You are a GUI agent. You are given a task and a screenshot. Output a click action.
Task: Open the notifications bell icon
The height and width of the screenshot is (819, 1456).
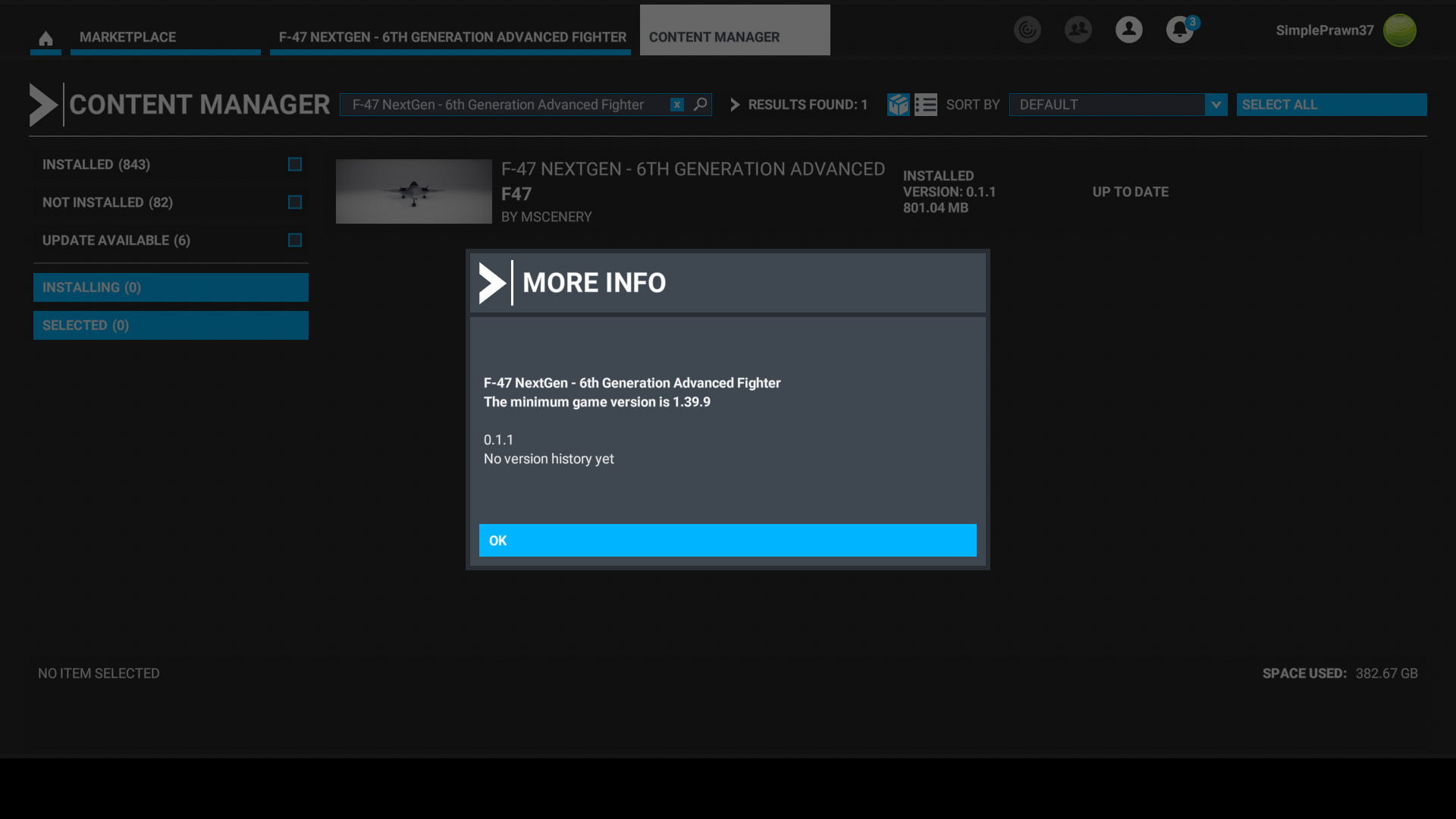[x=1179, y=30]
